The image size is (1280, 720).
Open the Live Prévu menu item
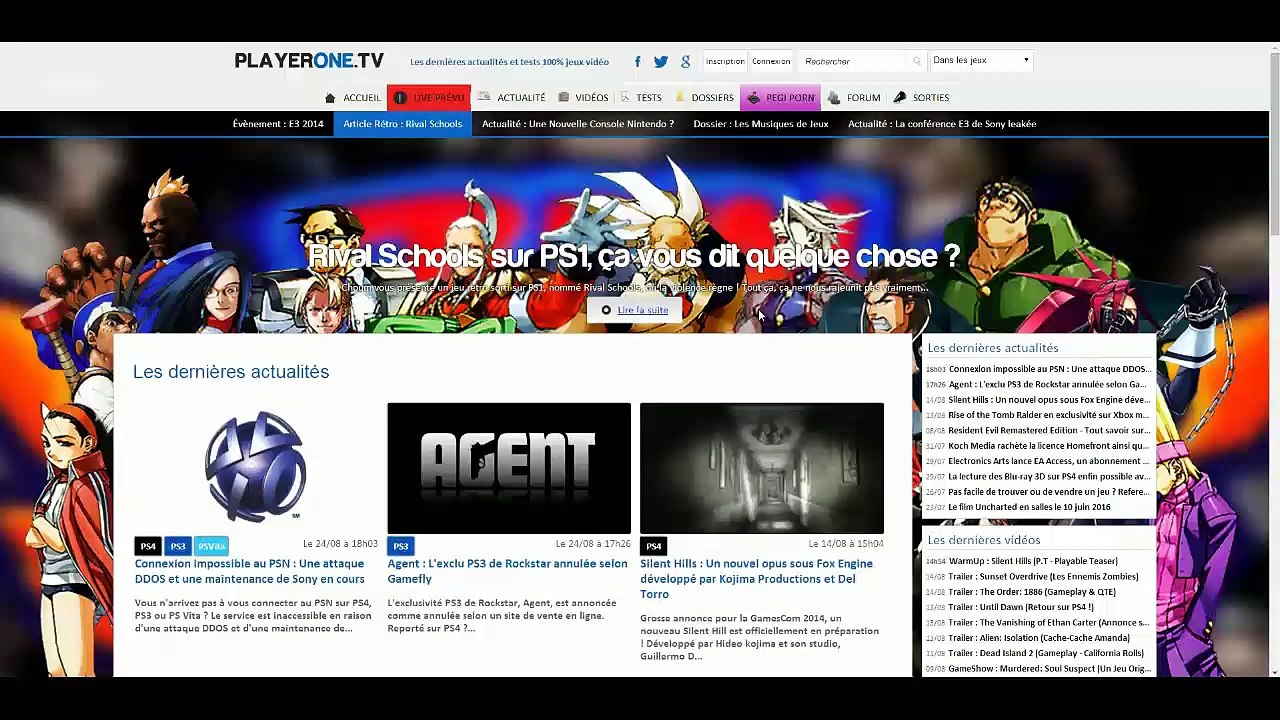click(429, 98)
